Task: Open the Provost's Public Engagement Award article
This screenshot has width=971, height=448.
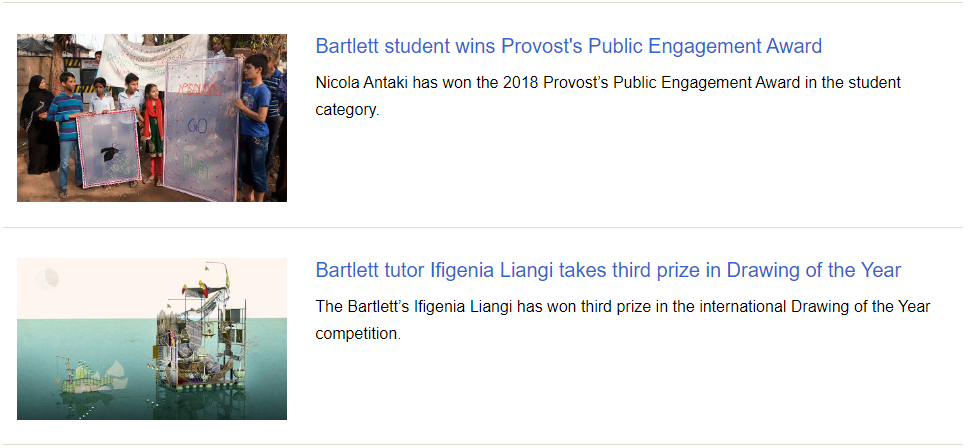Action: tap(568, 46)
